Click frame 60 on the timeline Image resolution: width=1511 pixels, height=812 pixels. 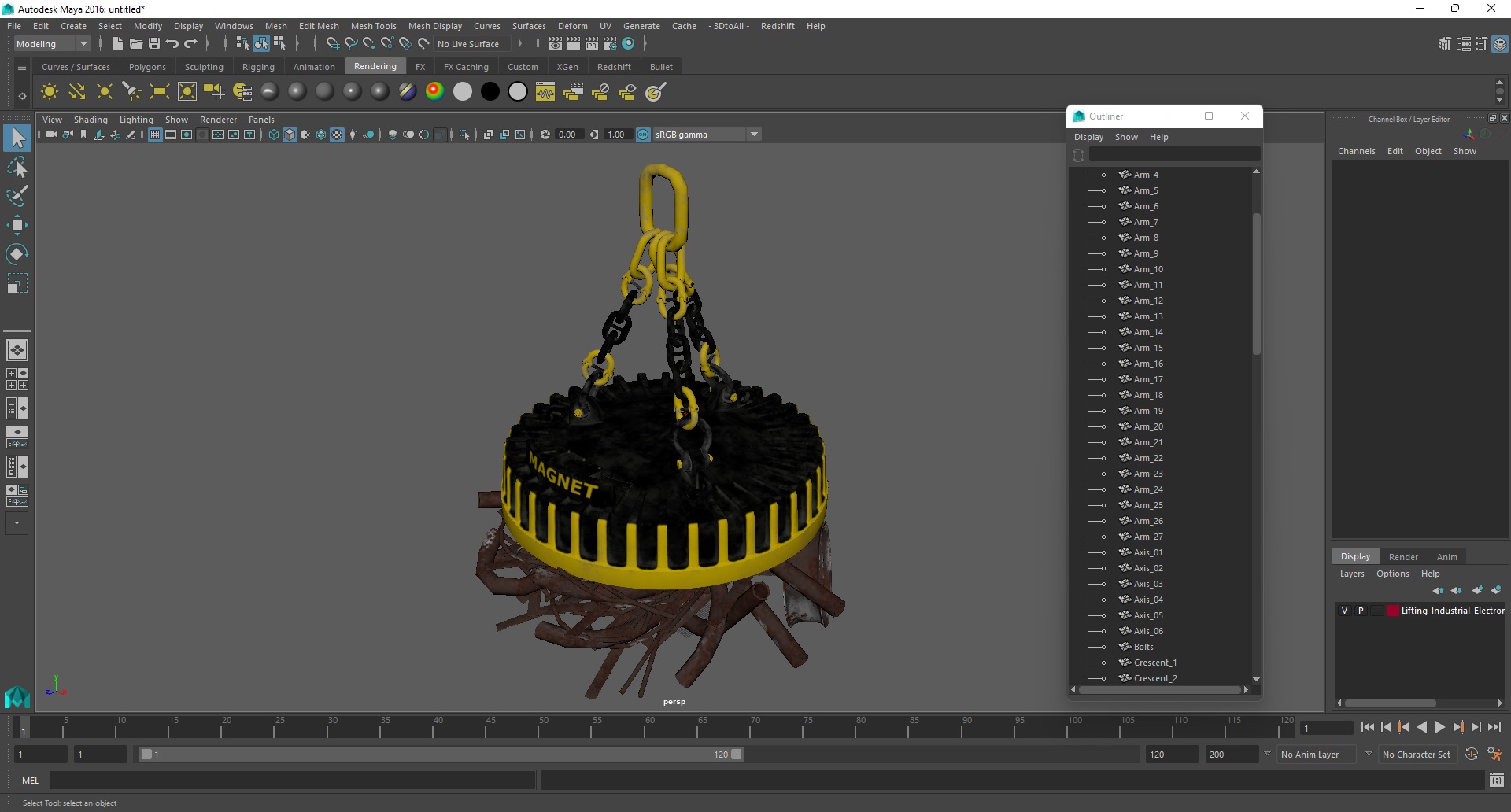650,728
